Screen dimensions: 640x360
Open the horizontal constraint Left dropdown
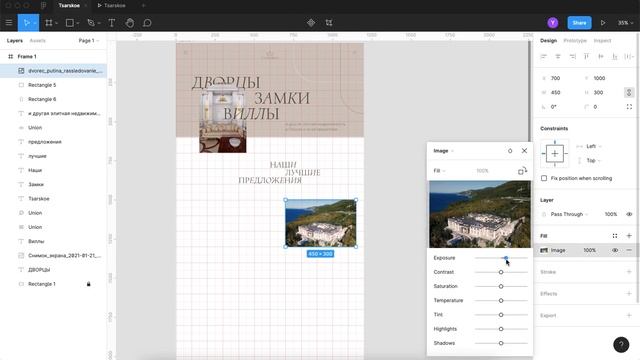593,146
